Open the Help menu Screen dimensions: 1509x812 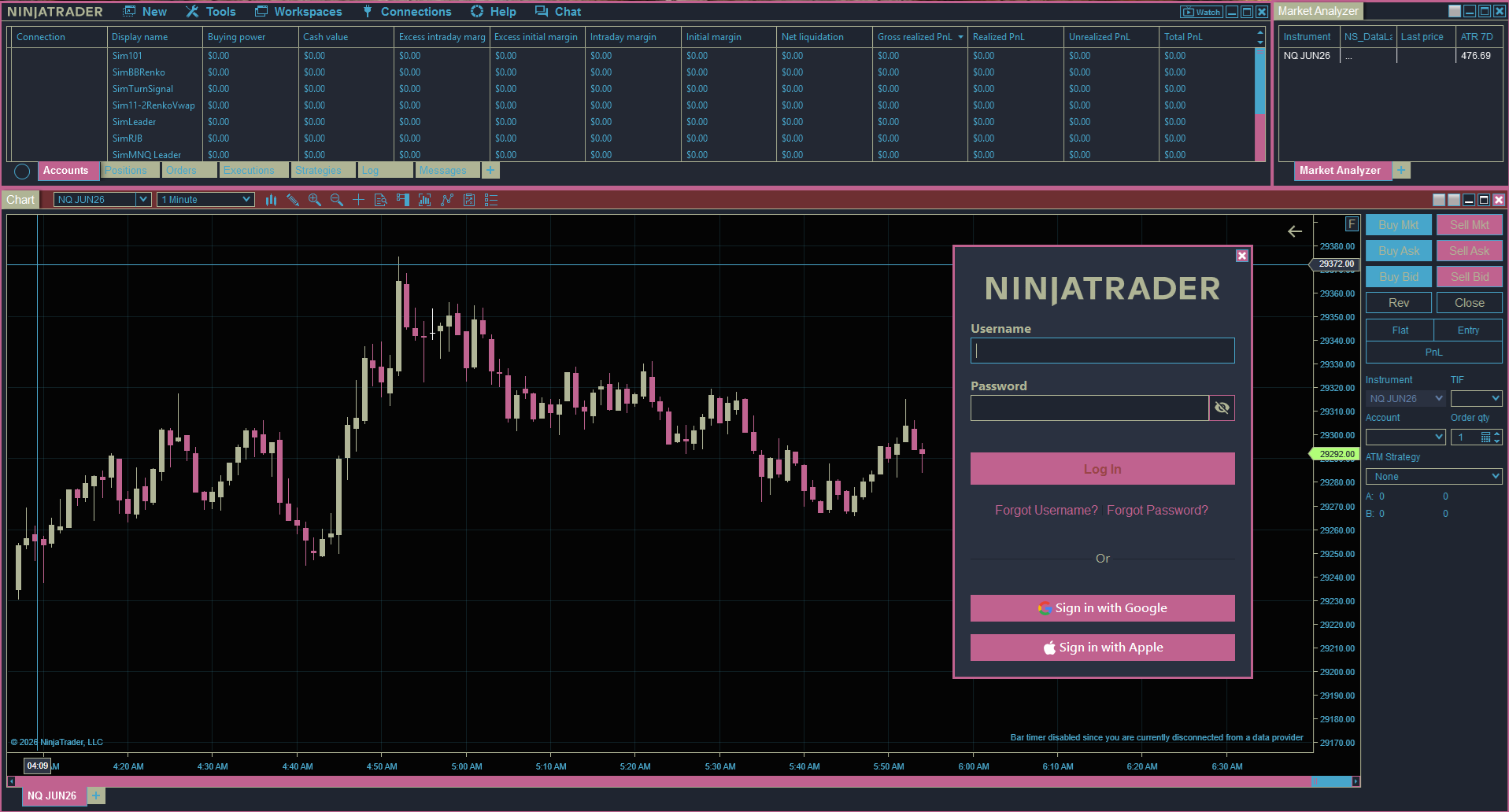pyautogui.click(x=494, y=12)
